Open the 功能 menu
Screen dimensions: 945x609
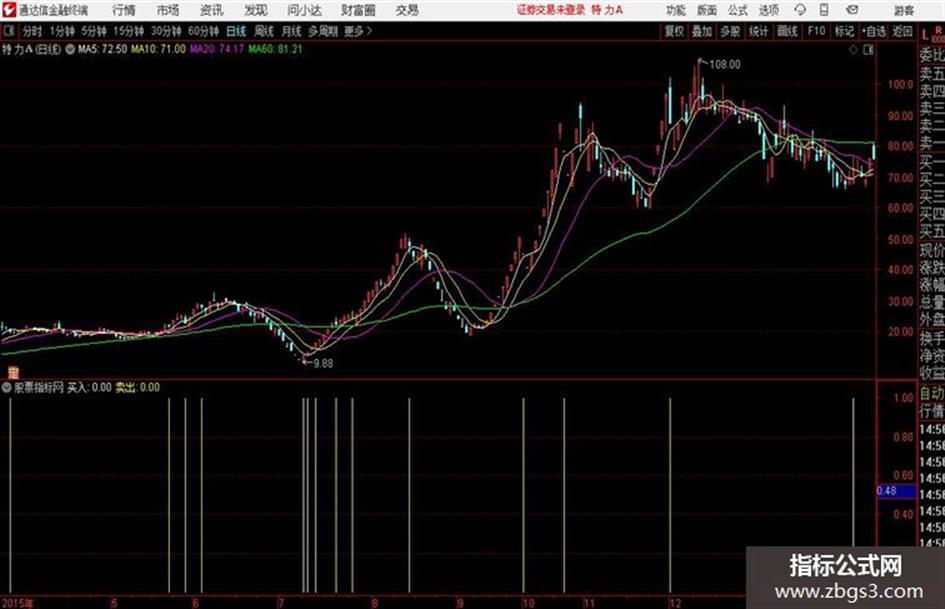coord(676,10)
